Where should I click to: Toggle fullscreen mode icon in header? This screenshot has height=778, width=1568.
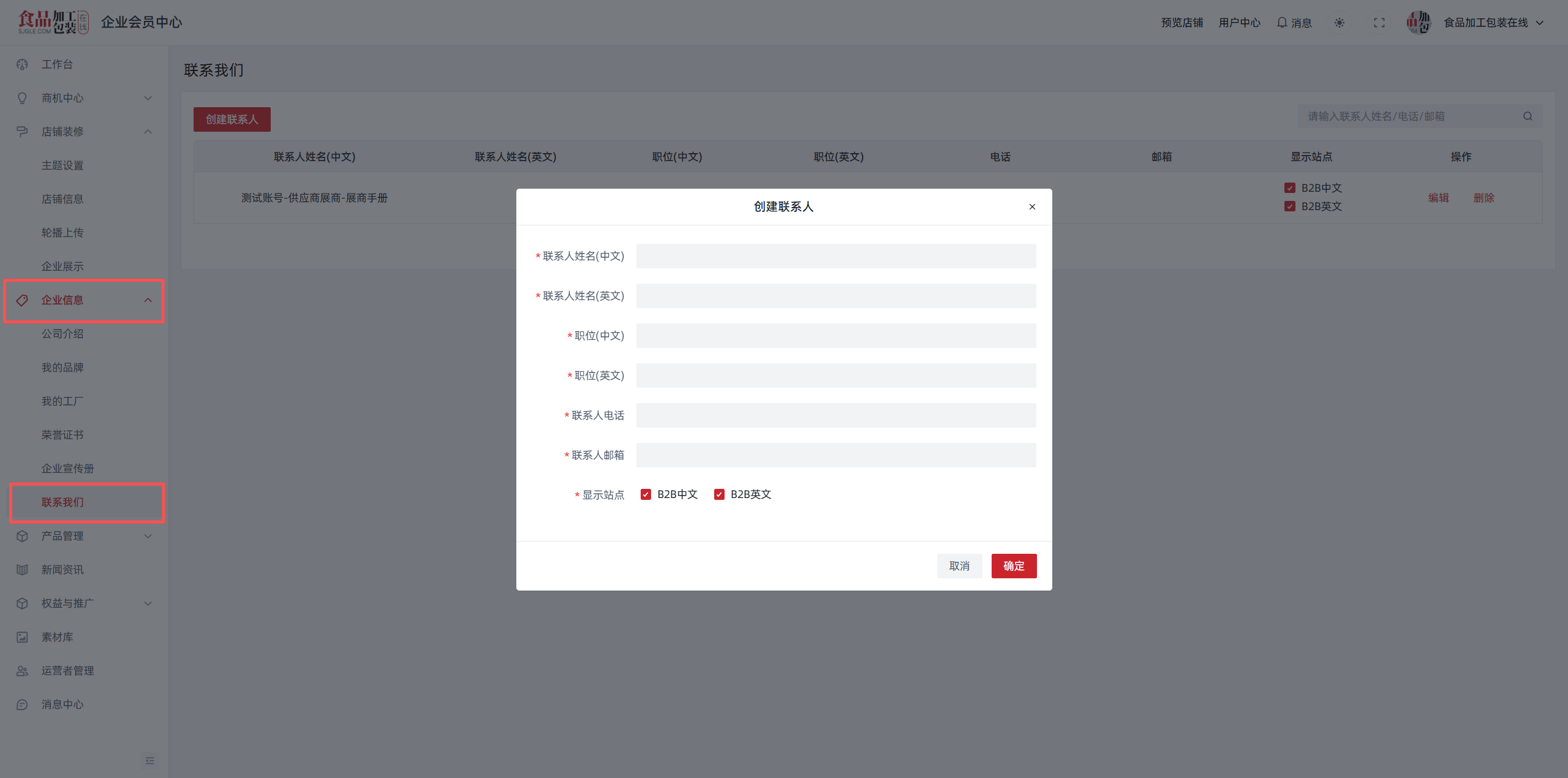[x=1379, y=23]
